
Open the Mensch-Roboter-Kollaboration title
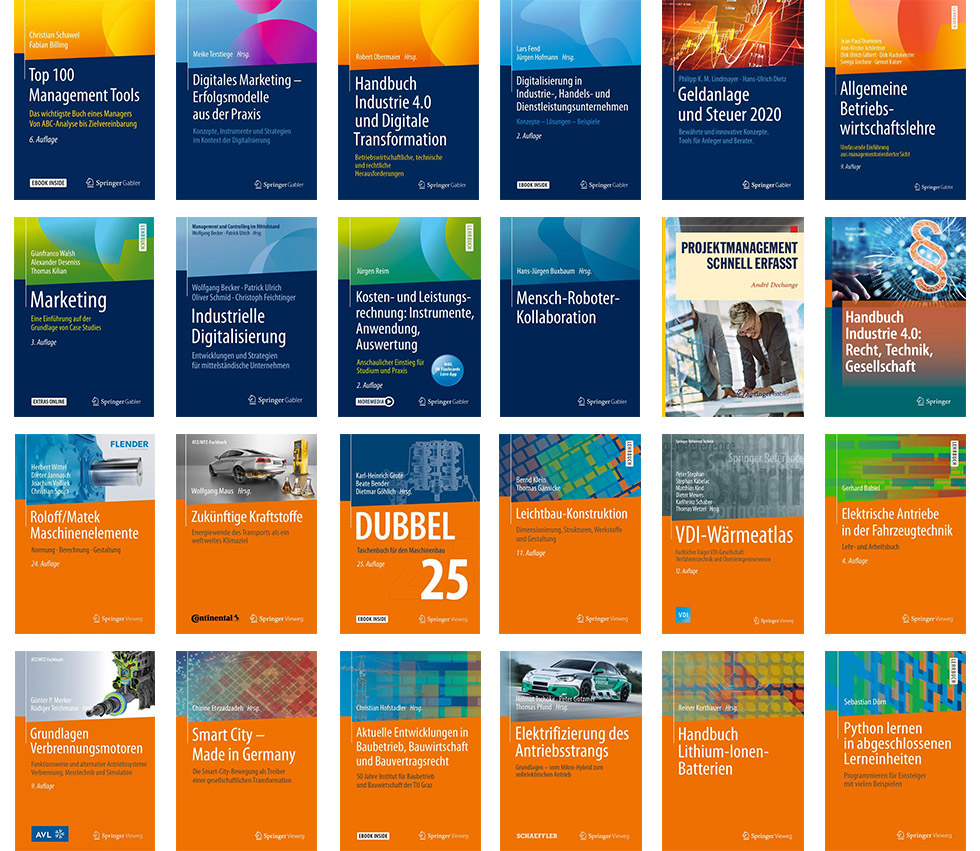tap(571, 316)
